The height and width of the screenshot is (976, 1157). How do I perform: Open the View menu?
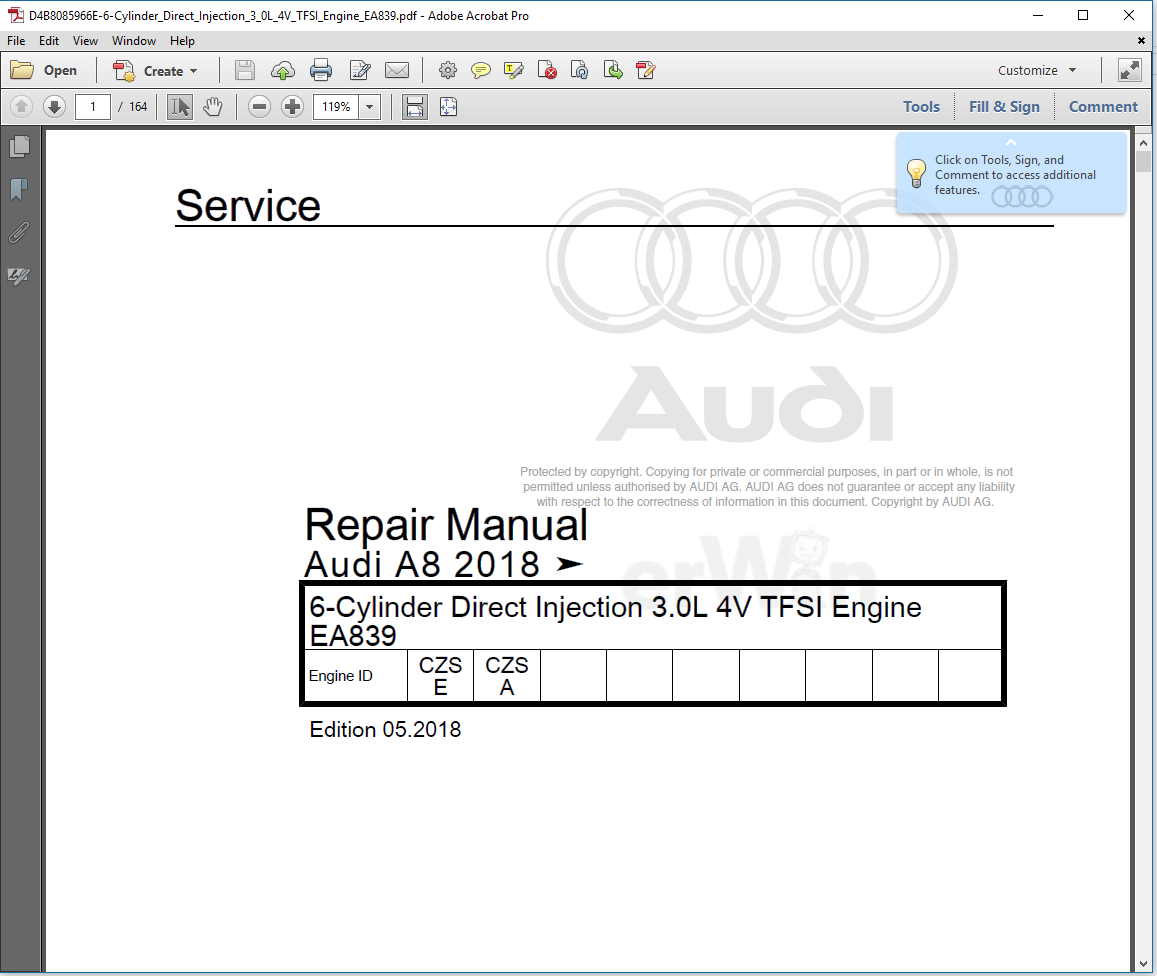pos(86,41)
